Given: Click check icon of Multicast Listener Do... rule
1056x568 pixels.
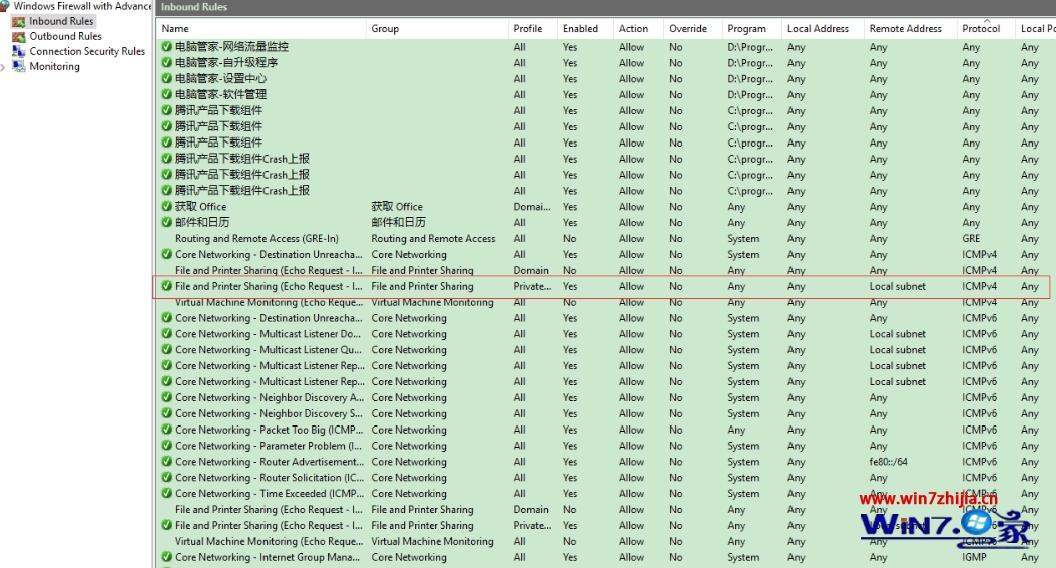Looking at the screenshot, I should pyautogui.click(x=166, y=334).
